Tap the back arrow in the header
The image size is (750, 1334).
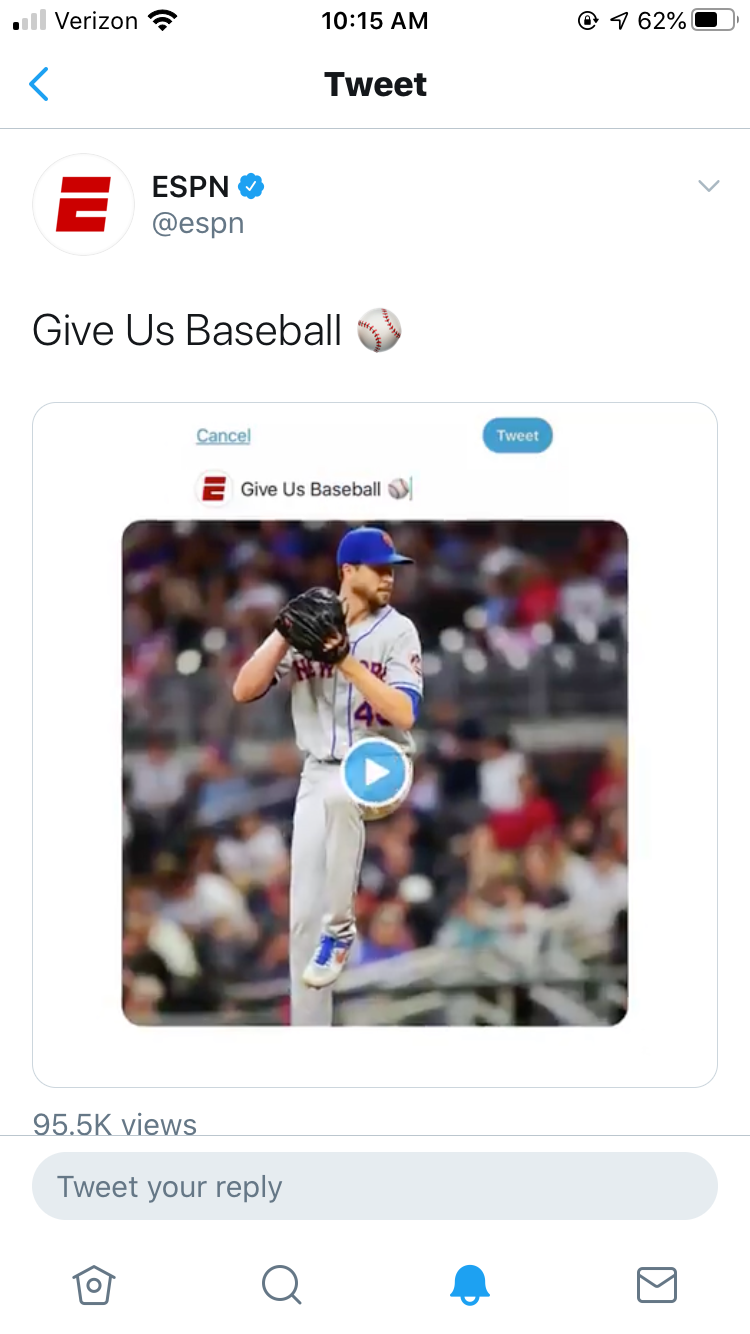[x=39, y=85]
